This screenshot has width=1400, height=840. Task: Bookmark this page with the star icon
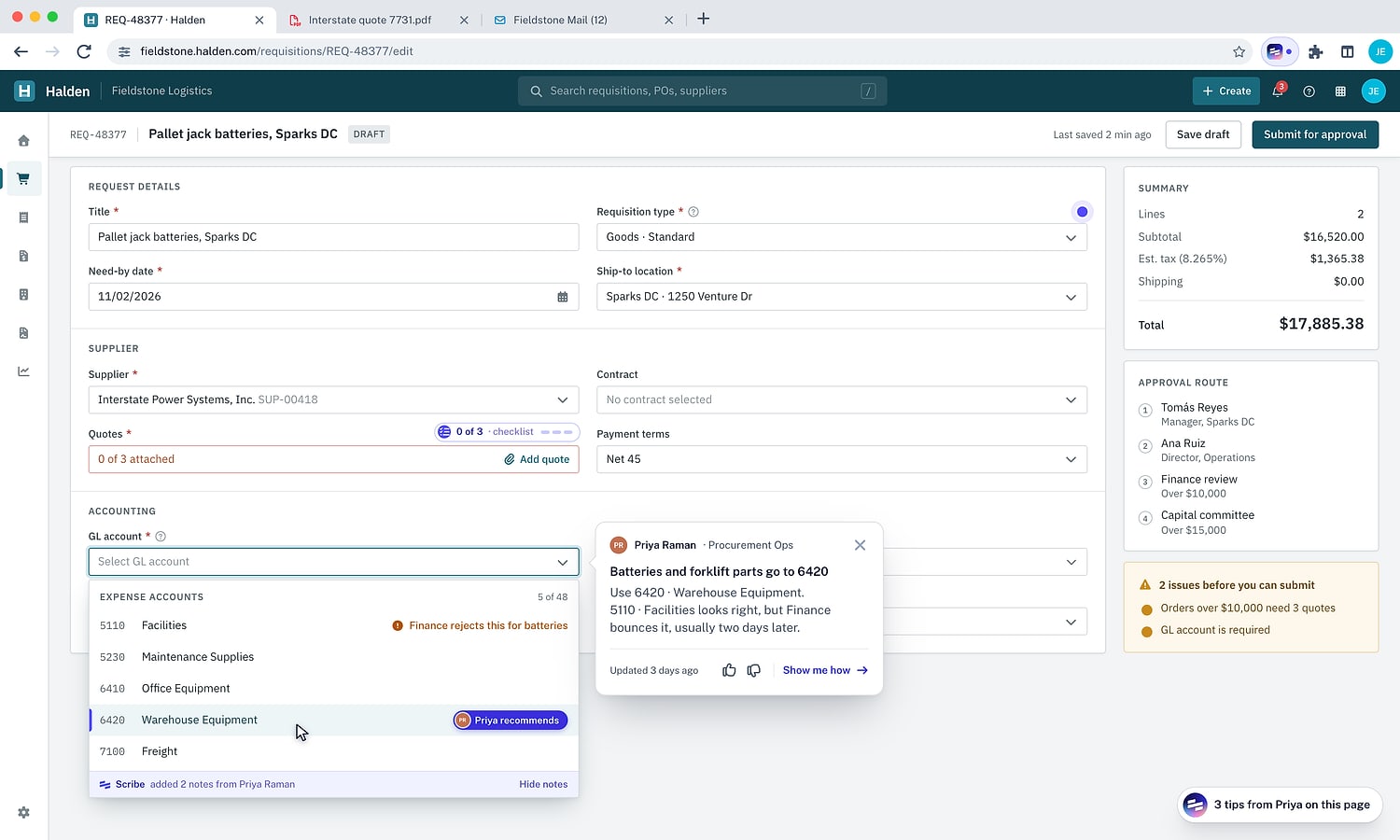point(1239,51)
